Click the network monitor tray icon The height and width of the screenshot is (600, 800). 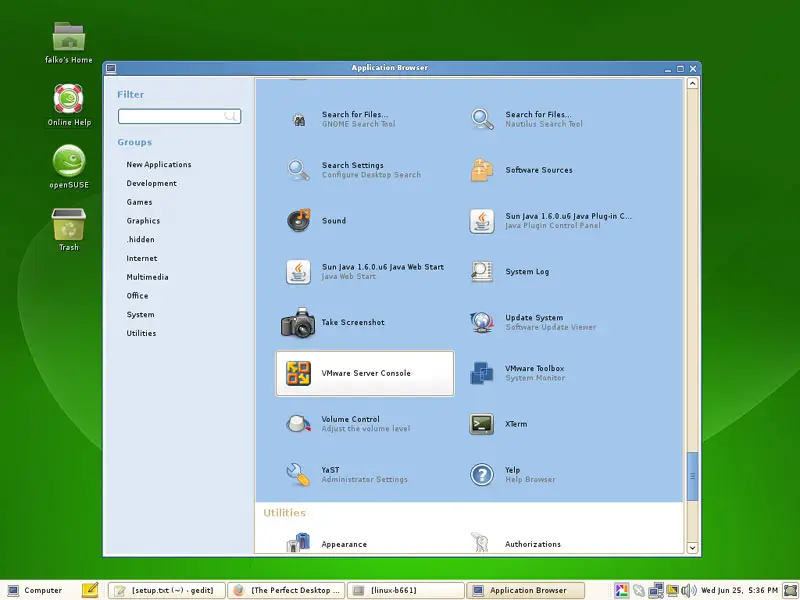656,590
